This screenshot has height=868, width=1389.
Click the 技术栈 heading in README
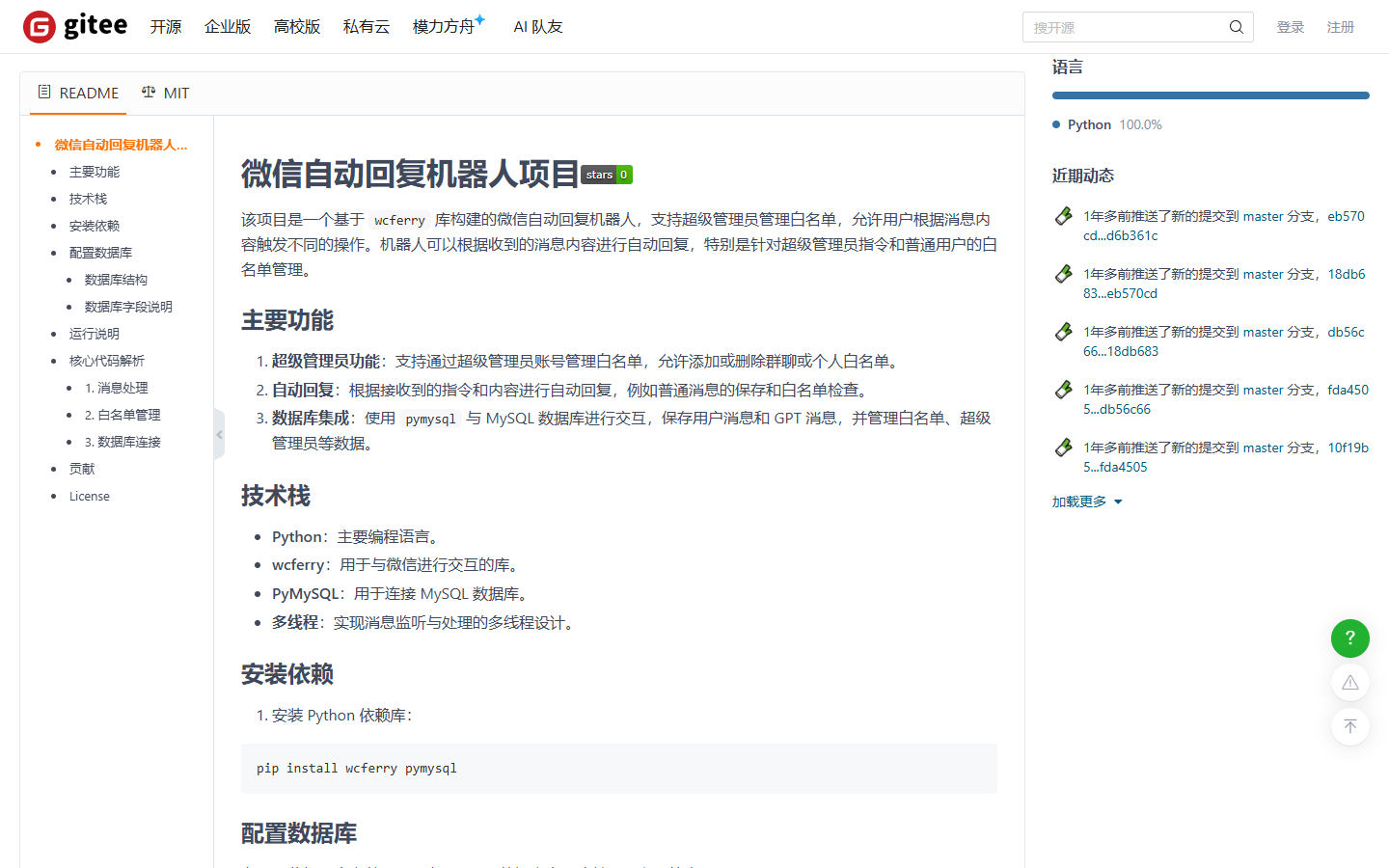(276, 496)
